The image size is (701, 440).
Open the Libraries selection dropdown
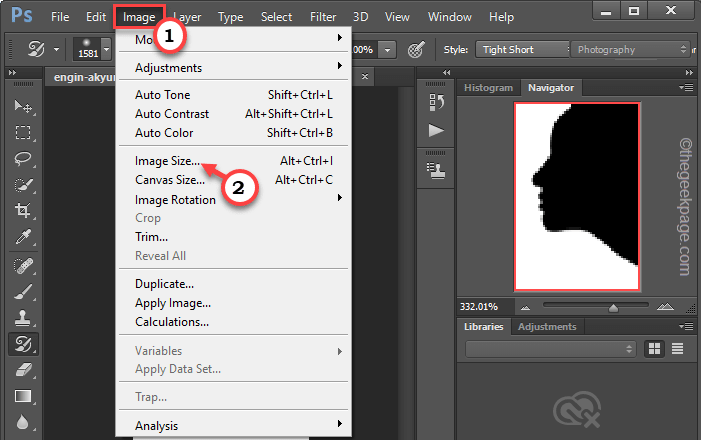click(550, 349)
